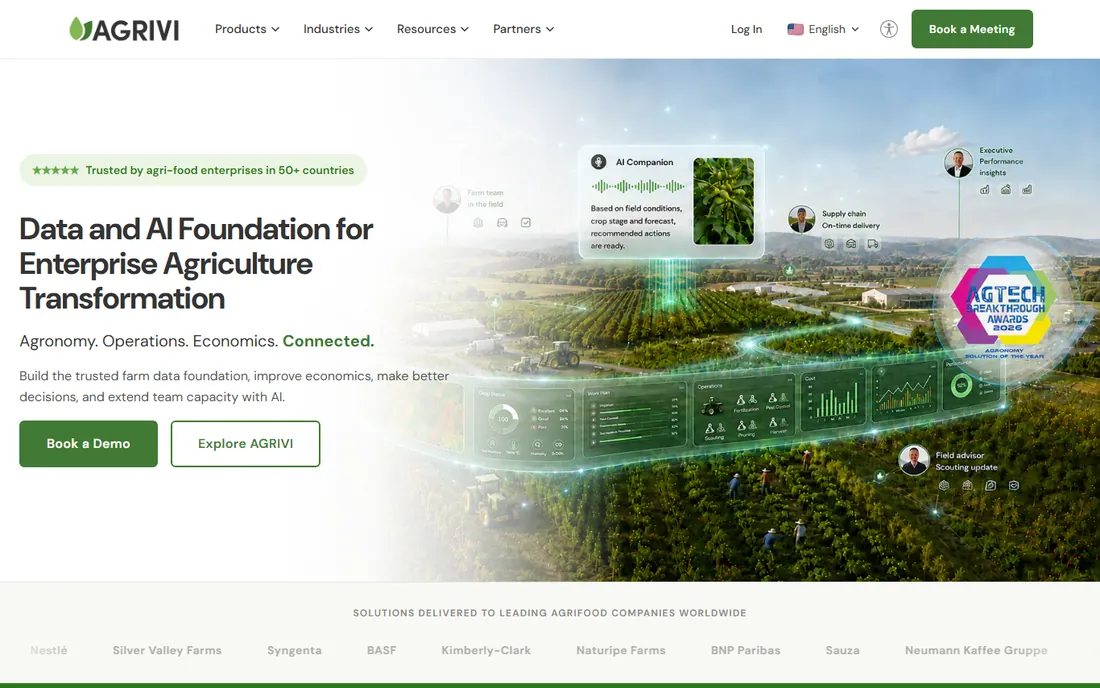1100x688 pixels.
Task: Click the US flag icon
Action: (795, 29)
